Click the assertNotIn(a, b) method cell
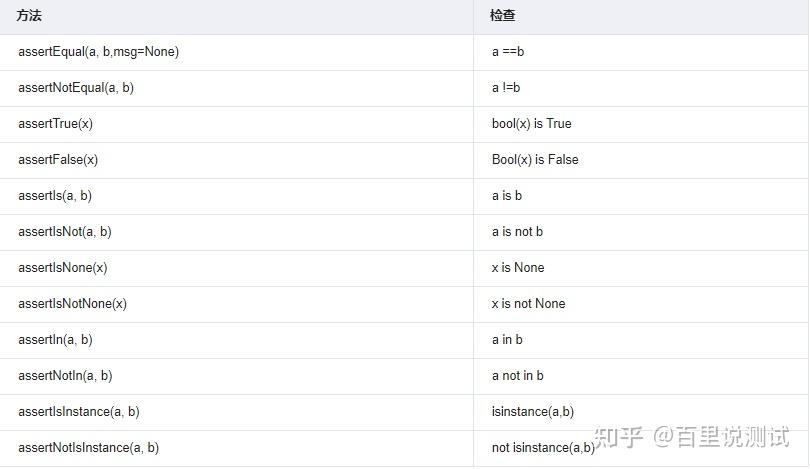810x469 pixels. 65,375
